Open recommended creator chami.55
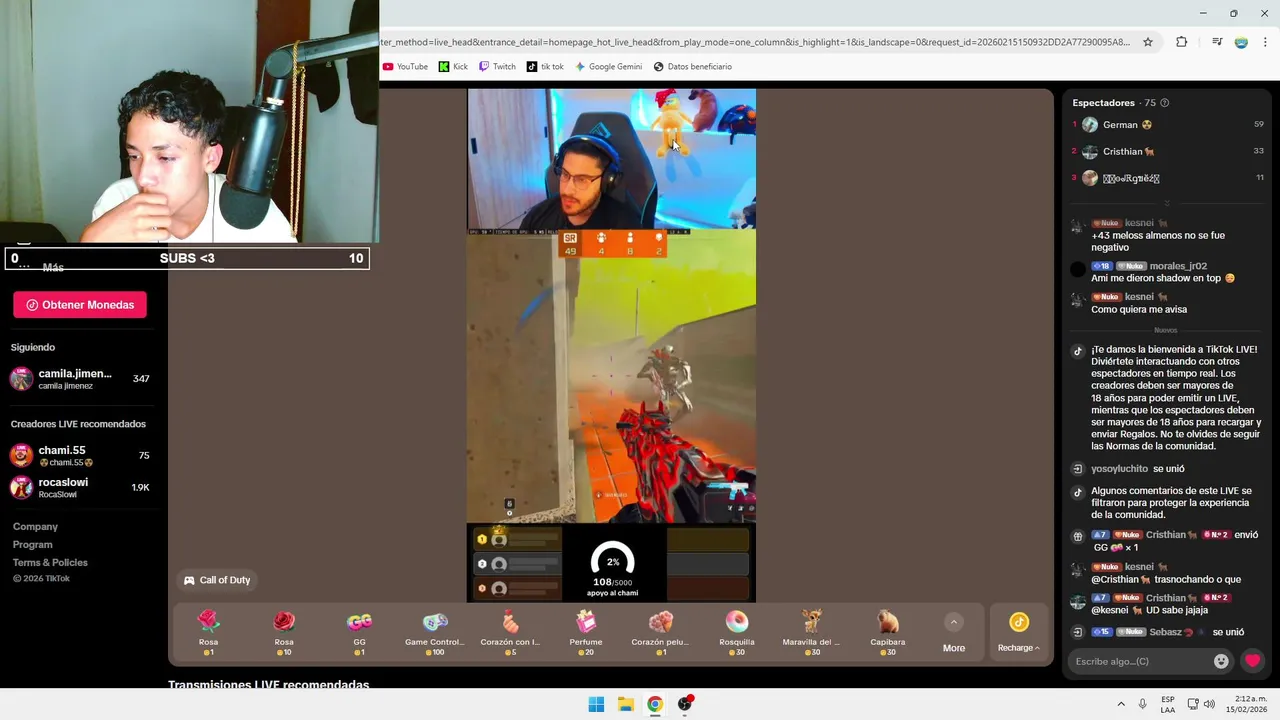The height and width of the screenshot is (720, 1280). point(80,456)
